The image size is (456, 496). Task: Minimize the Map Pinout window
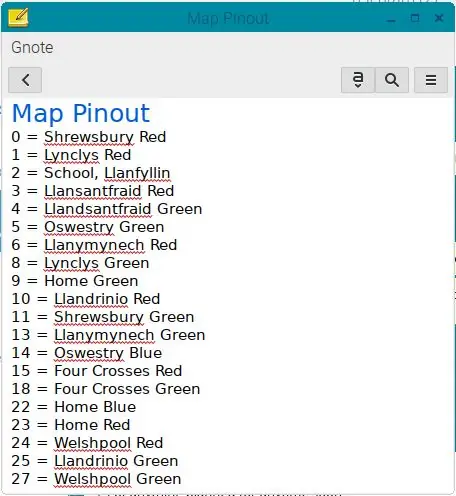[x=391, y=19]
